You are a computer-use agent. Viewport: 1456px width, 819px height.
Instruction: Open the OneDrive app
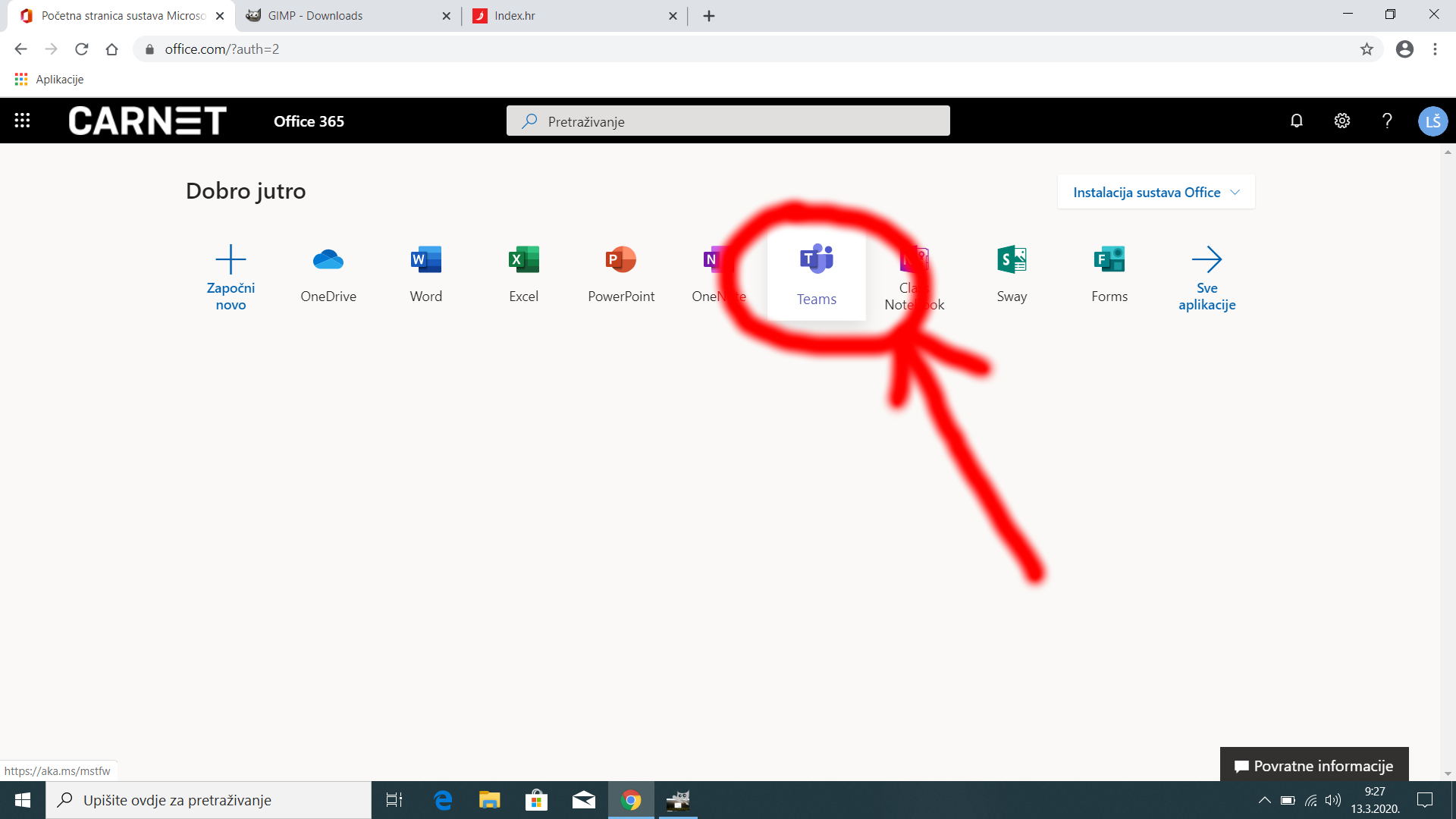(x=328, y=275)
